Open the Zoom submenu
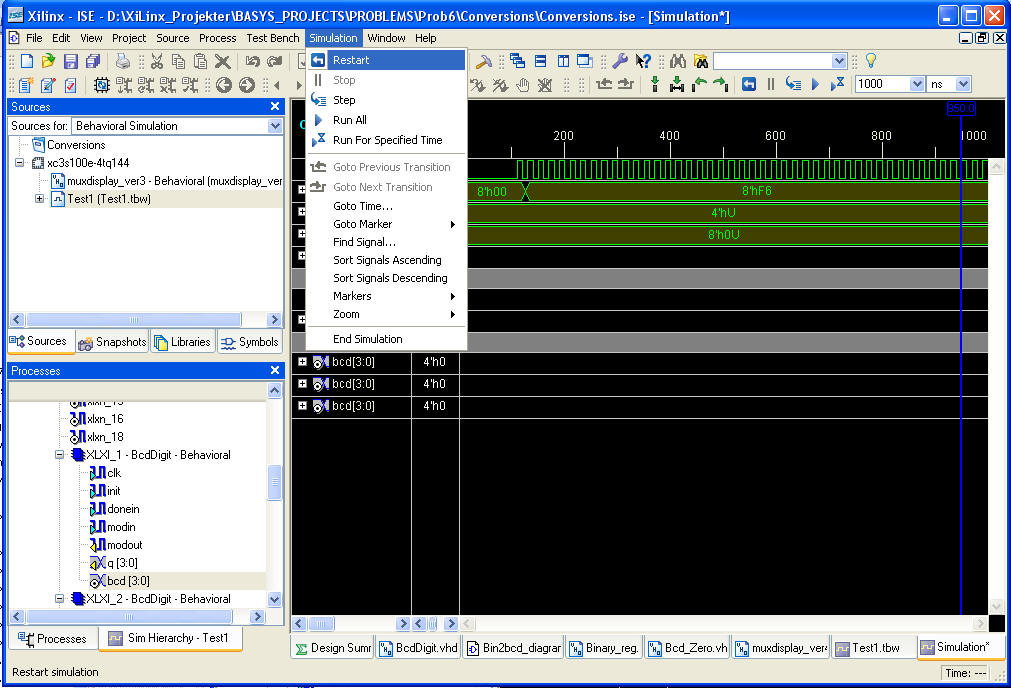Viewport: 1011px width, 688px height. (x=386, y=314)
